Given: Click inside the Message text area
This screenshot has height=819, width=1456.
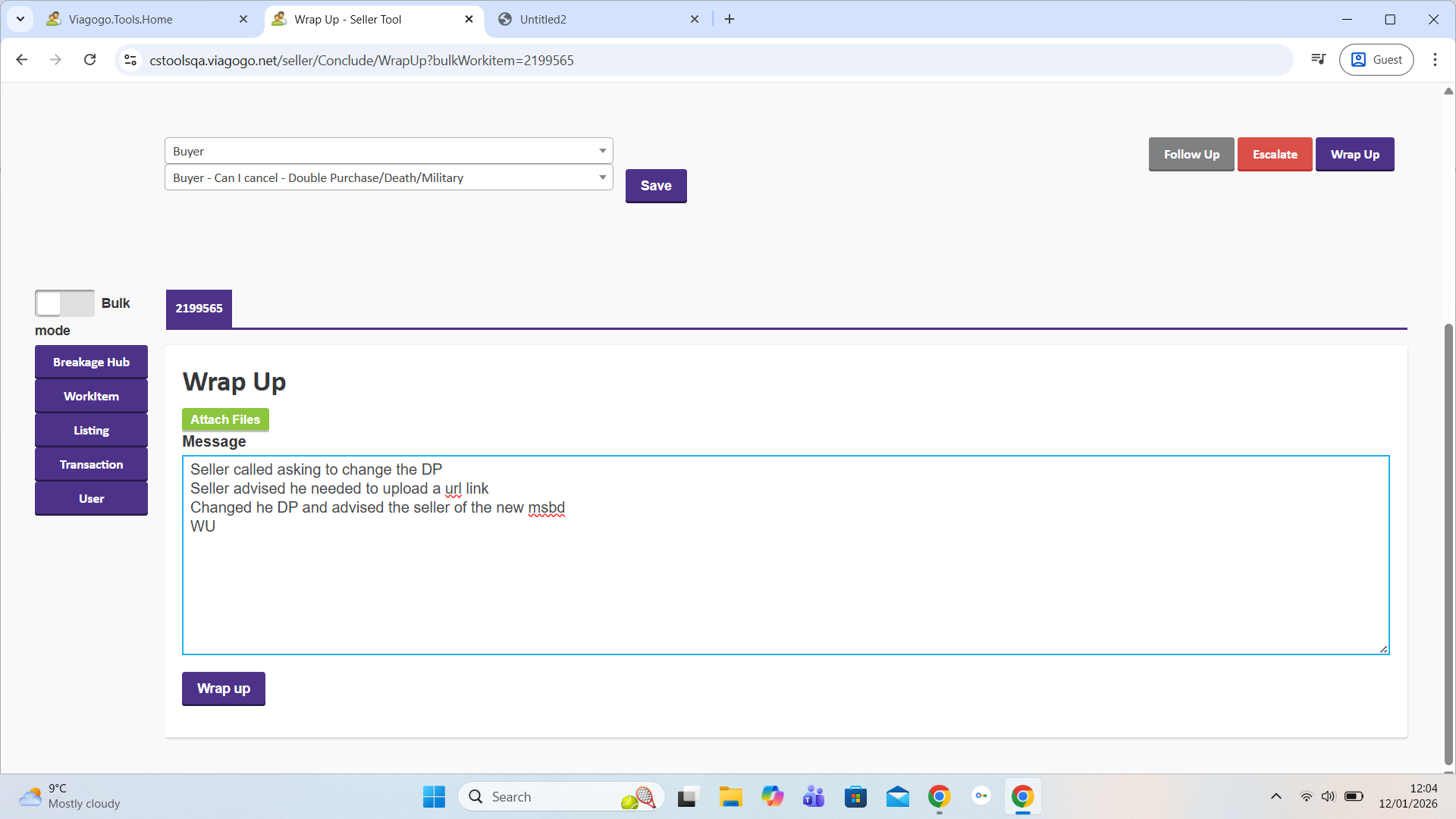Looking at the screenshot, I should coord(785,584).
